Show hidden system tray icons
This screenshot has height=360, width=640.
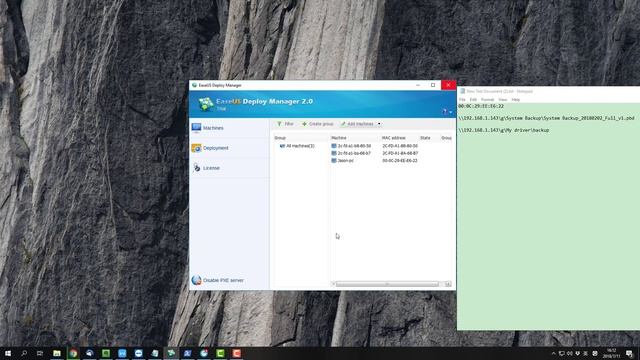click(553, 353)
